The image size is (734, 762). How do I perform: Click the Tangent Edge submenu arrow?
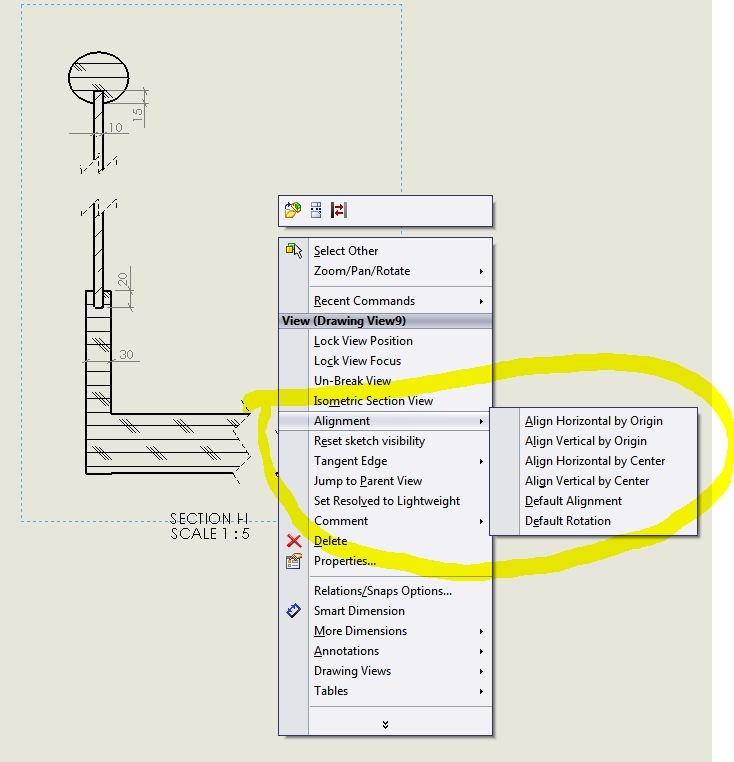[481, 461]
